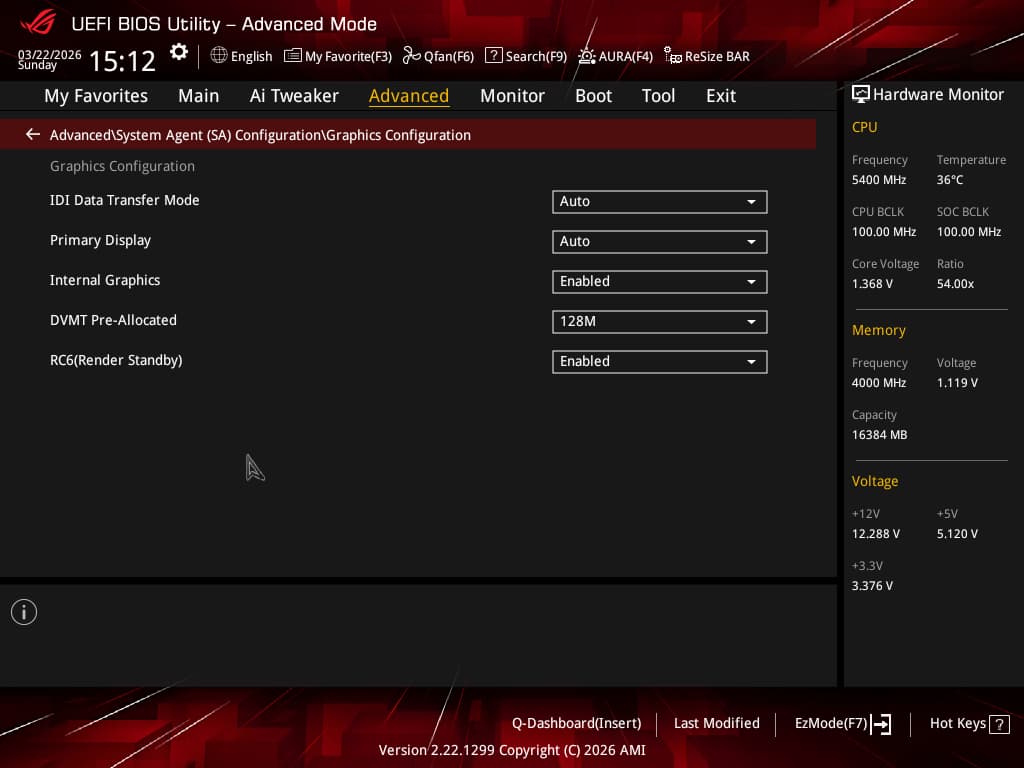Screen dimensions: 1024x768
Task: Click the Search(F9) question mark icon
Action: pos(494,56)
